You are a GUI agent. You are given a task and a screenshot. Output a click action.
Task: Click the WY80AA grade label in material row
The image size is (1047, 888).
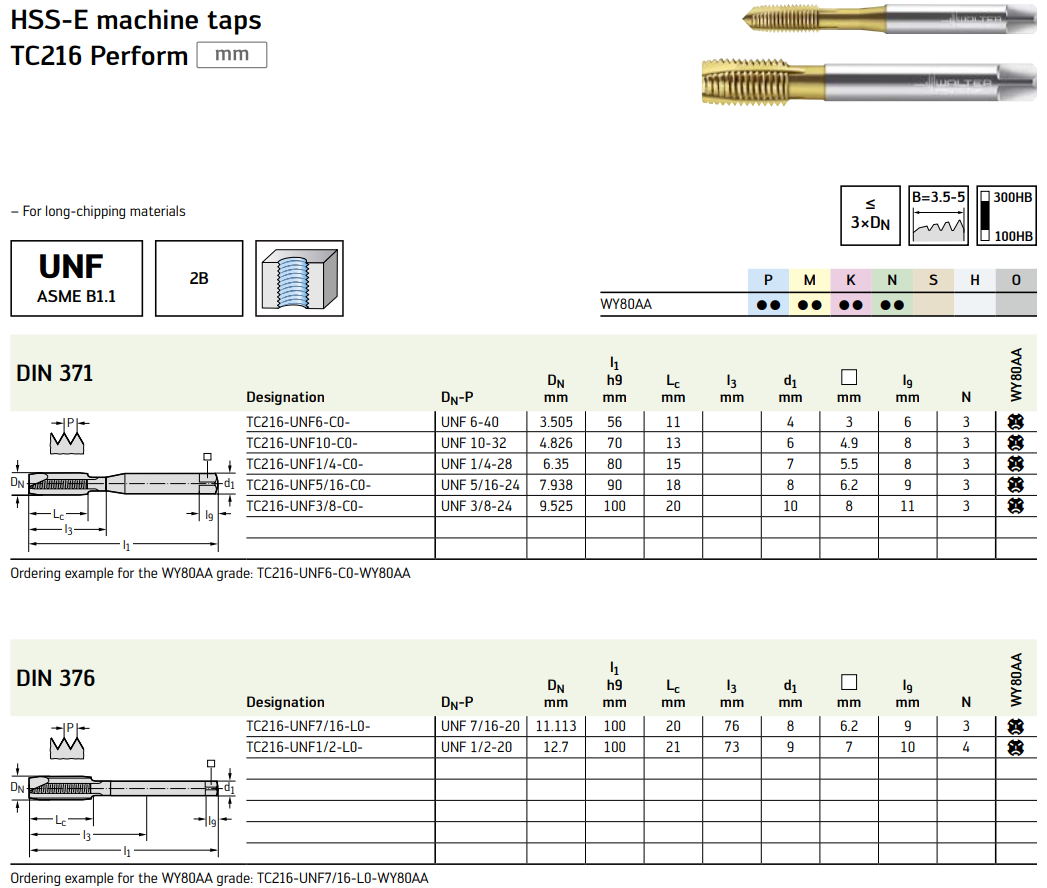tap(626, 304)
